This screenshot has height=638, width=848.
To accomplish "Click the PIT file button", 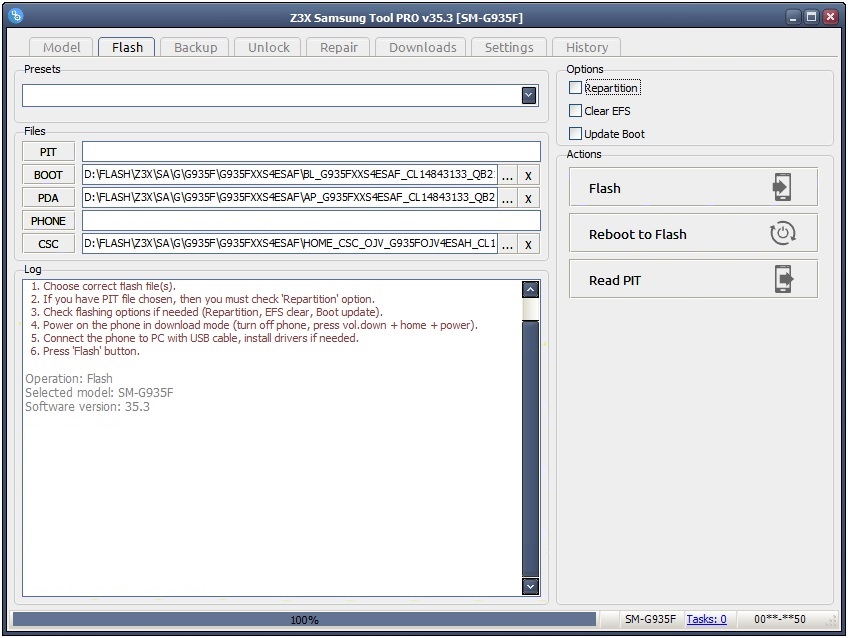I will coord(48,152).
